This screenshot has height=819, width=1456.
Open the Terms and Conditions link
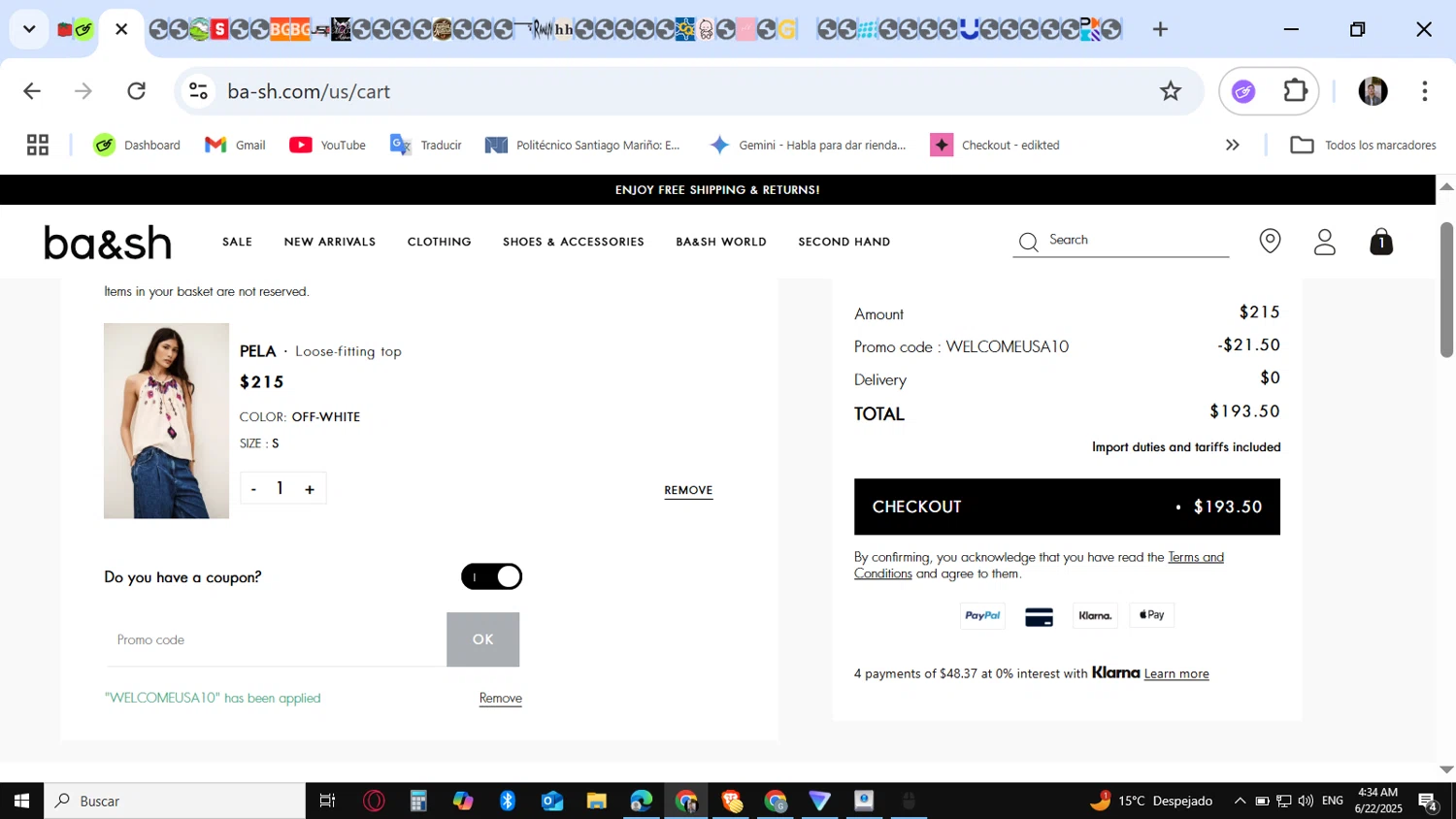pos(1196,557)
